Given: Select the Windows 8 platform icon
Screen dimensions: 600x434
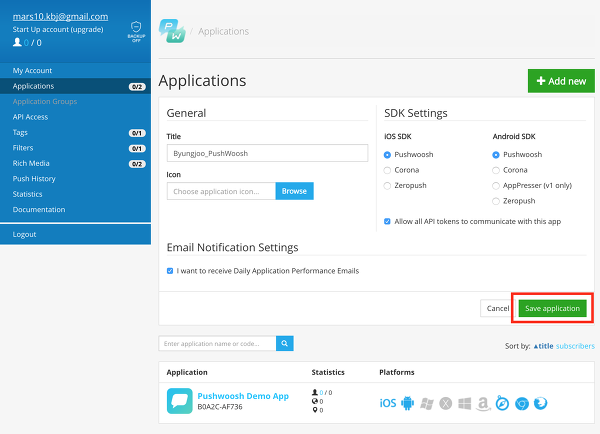Looking at the screenshot, I should coord(465,403).
